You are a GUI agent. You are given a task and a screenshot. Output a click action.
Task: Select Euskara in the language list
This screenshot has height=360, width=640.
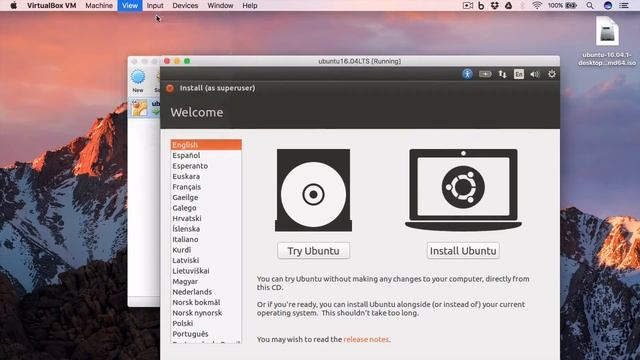pyautogui.click(x=206, y=176)
